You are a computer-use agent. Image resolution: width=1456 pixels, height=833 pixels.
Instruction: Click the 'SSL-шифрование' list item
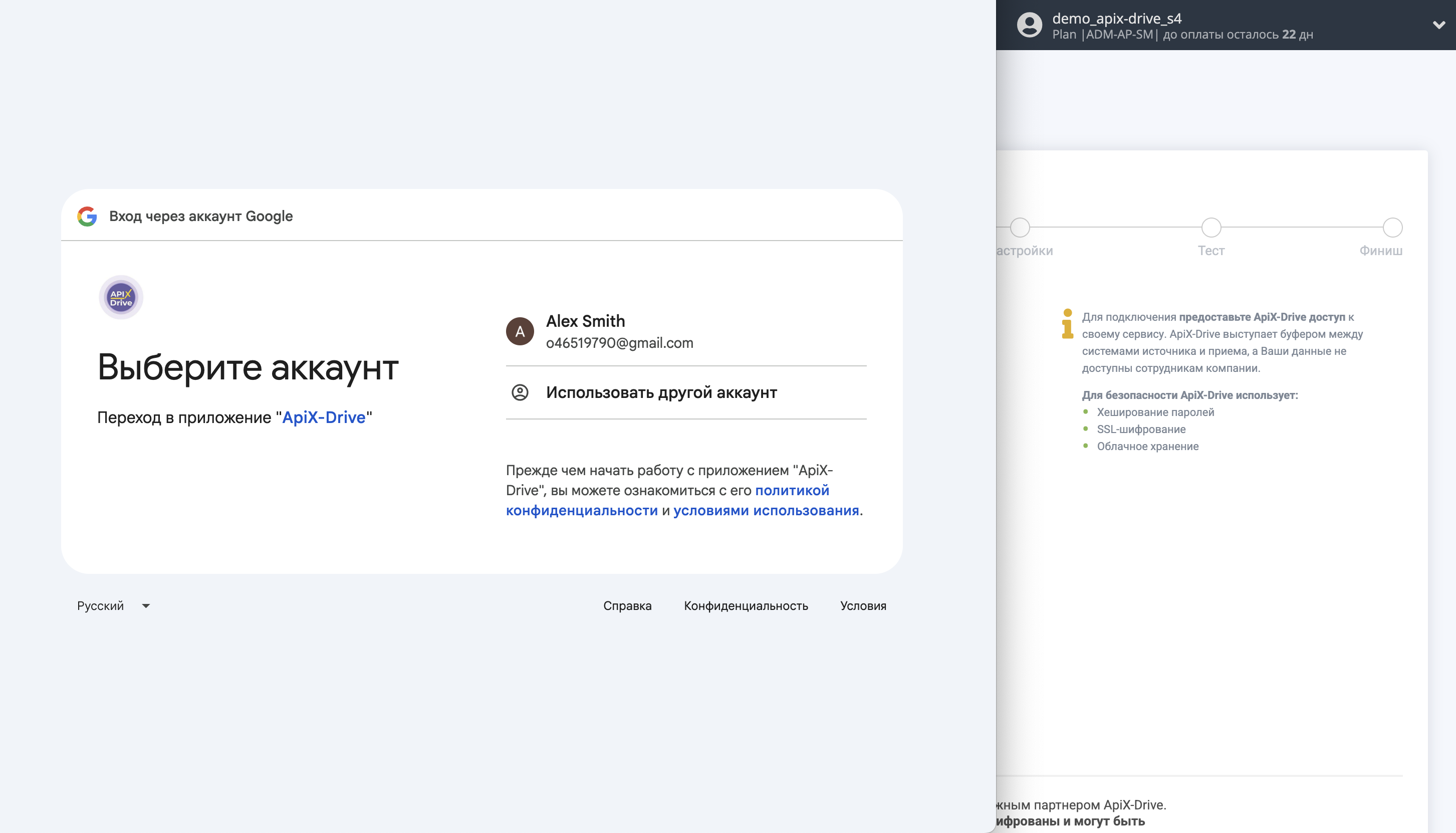click(x=1141, y=429)
